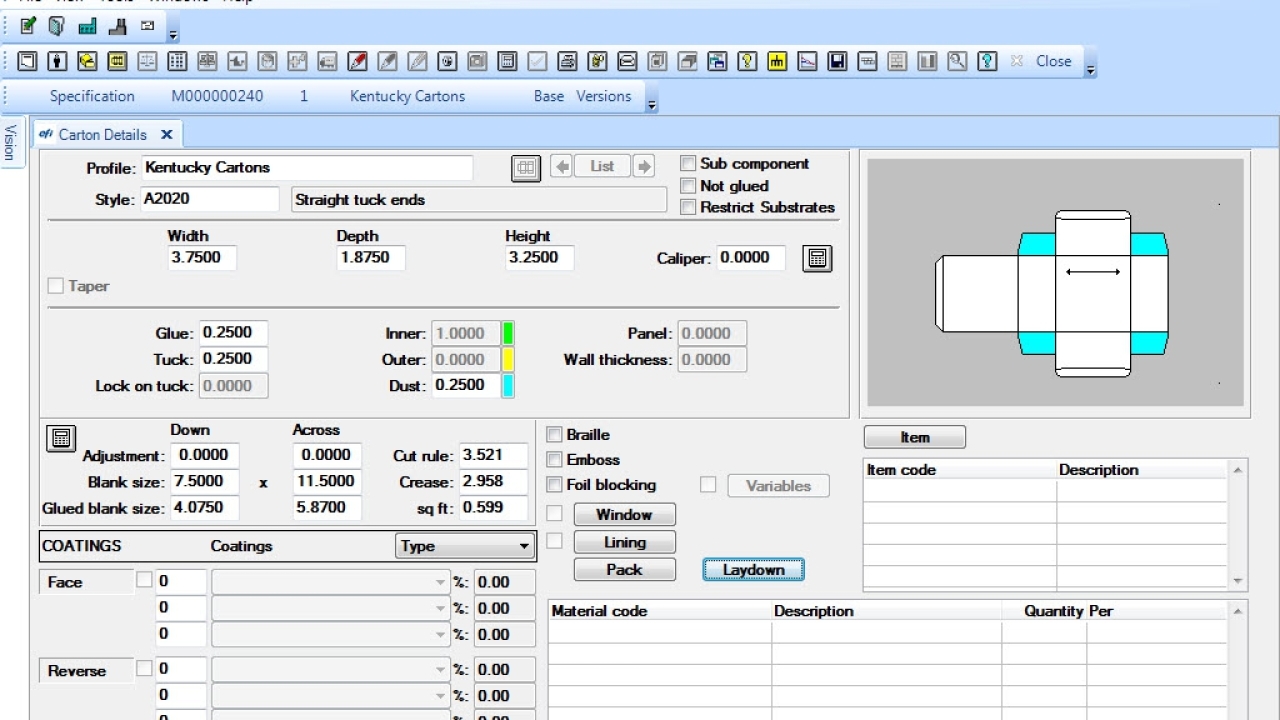Toggle the Face coating checkbox
1280x720 pixels.
(x=144, y=579)
